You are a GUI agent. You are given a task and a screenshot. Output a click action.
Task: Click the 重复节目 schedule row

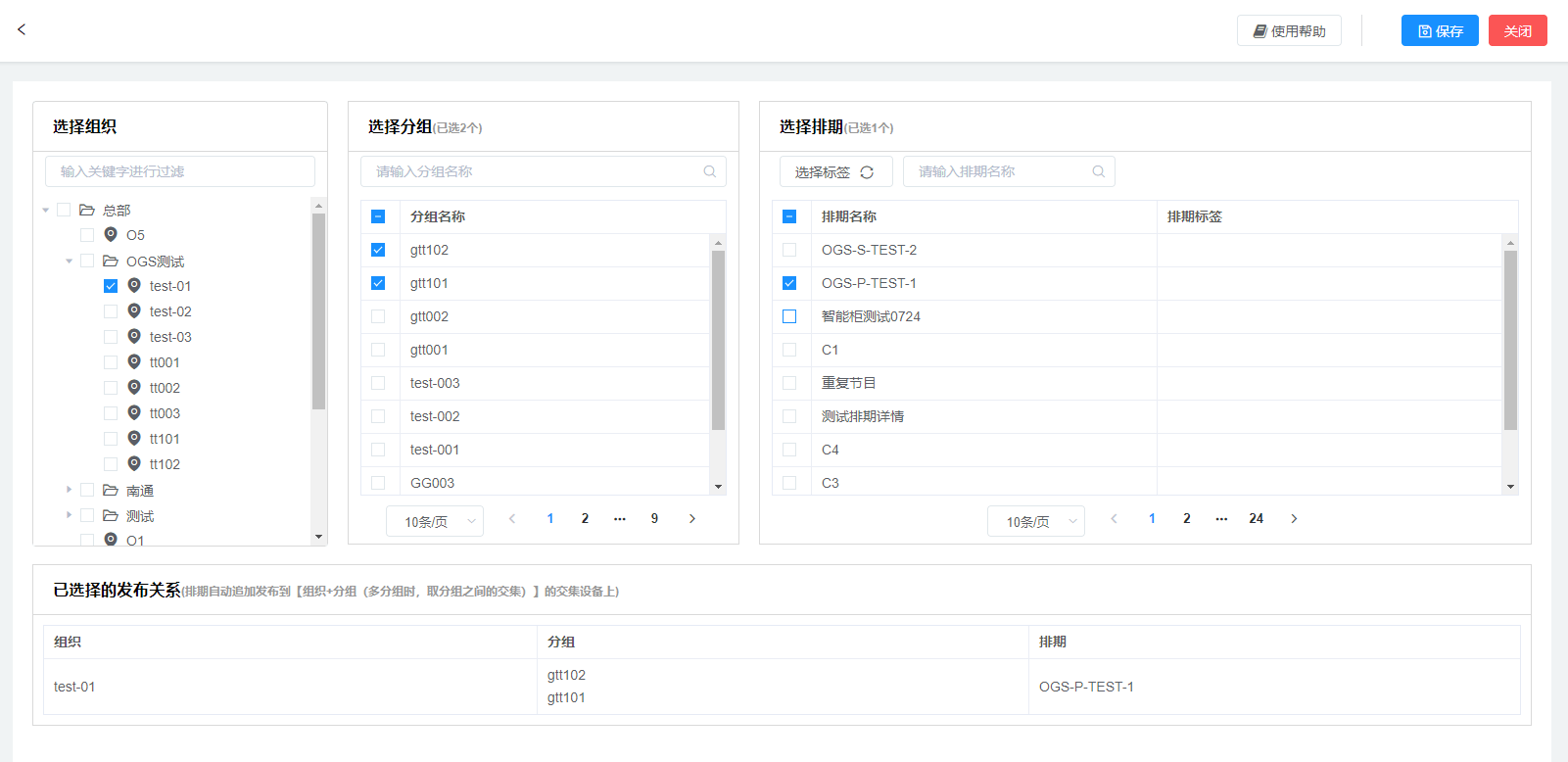point(1137,383)
